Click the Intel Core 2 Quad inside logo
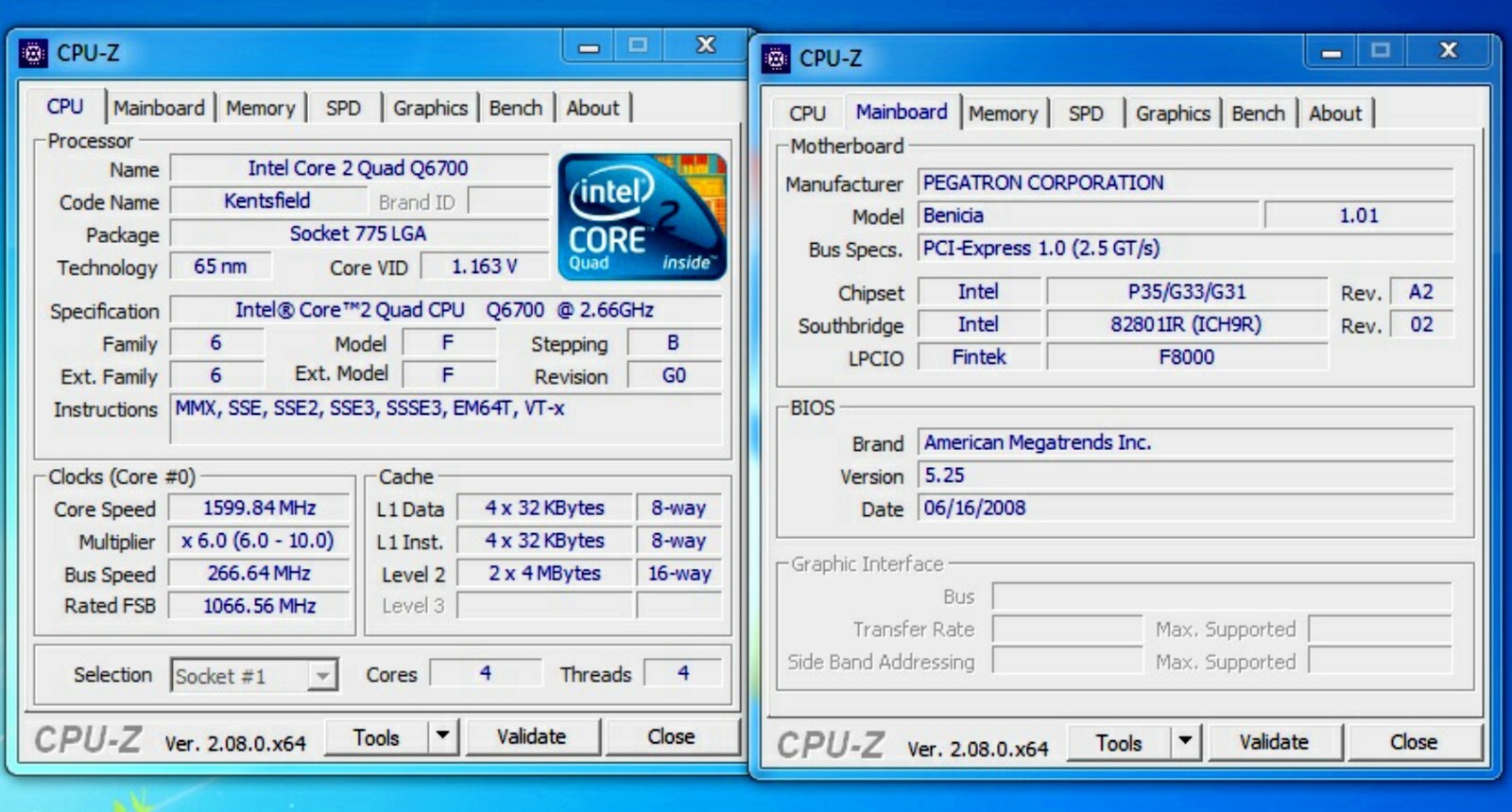Image resolution: width=1512 pixels, height=812 pixels. (642, 216)
